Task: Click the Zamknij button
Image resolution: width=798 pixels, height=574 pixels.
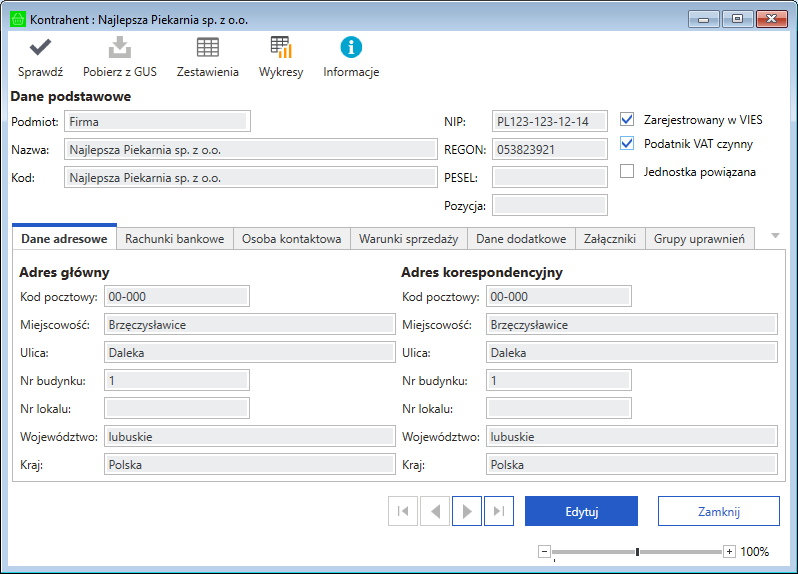Action: coord(718,511)
